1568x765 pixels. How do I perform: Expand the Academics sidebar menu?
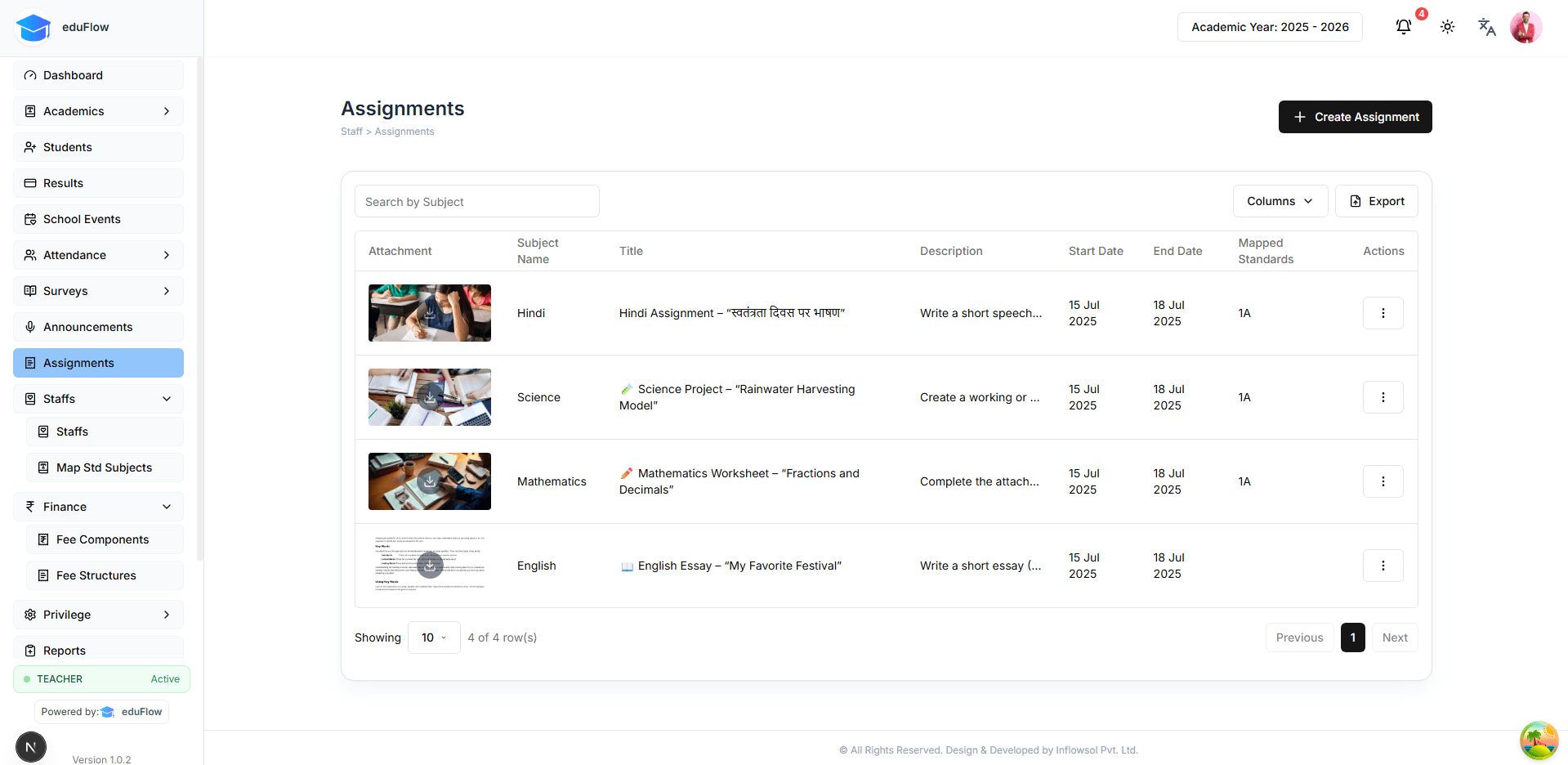pos(98,111)
